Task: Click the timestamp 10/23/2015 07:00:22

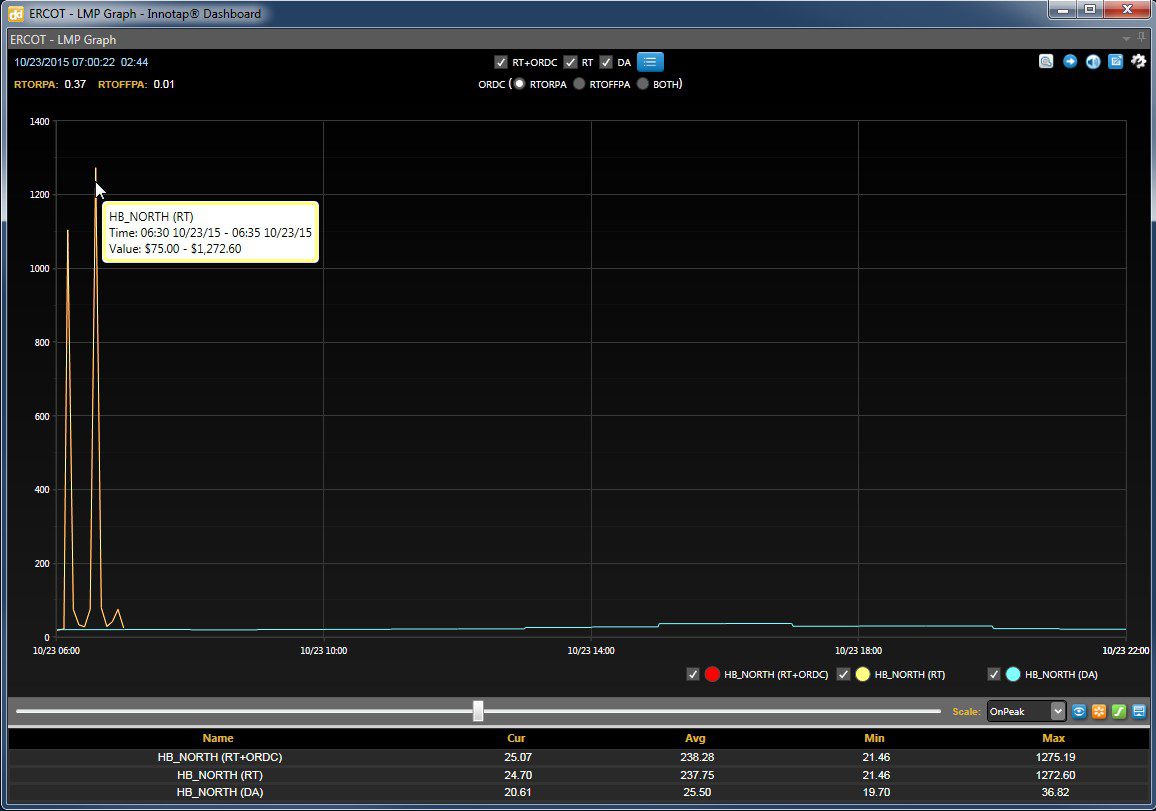Action: pyautogui.click(x=65, y=62)
